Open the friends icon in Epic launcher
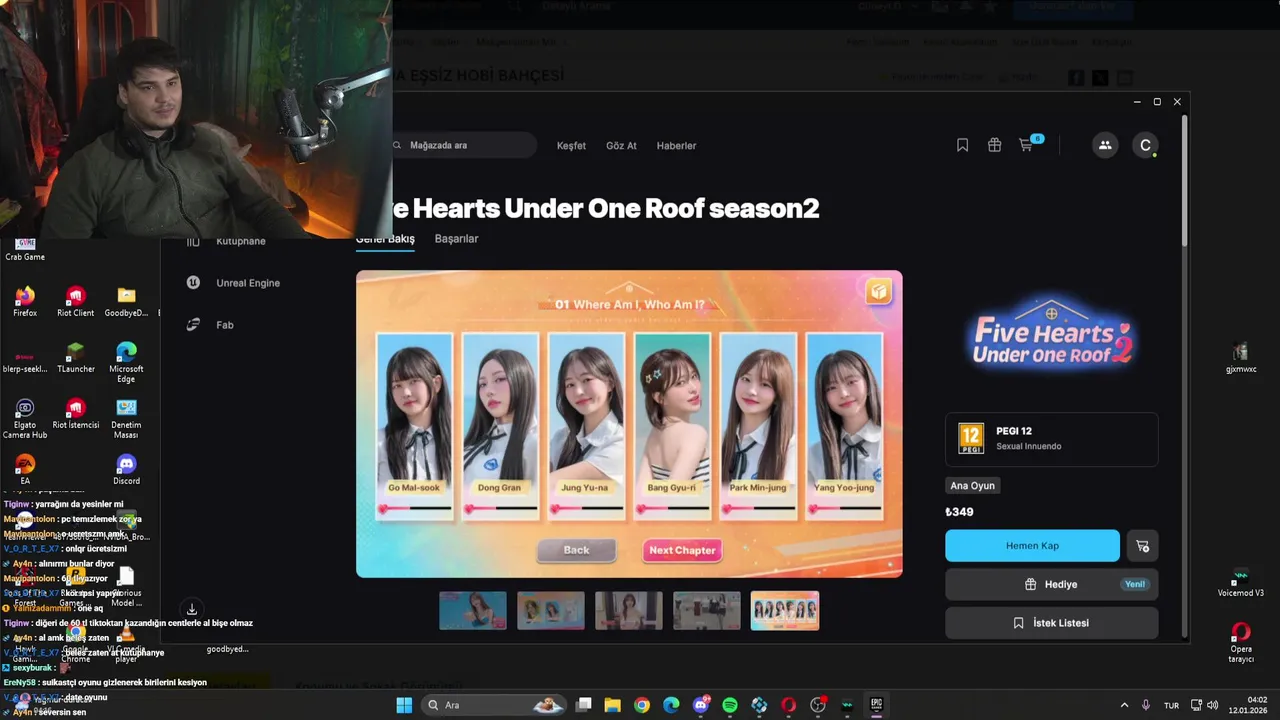Image resolution: width=1280 pixels, height=720 pixels. (x=1105, y=145)
